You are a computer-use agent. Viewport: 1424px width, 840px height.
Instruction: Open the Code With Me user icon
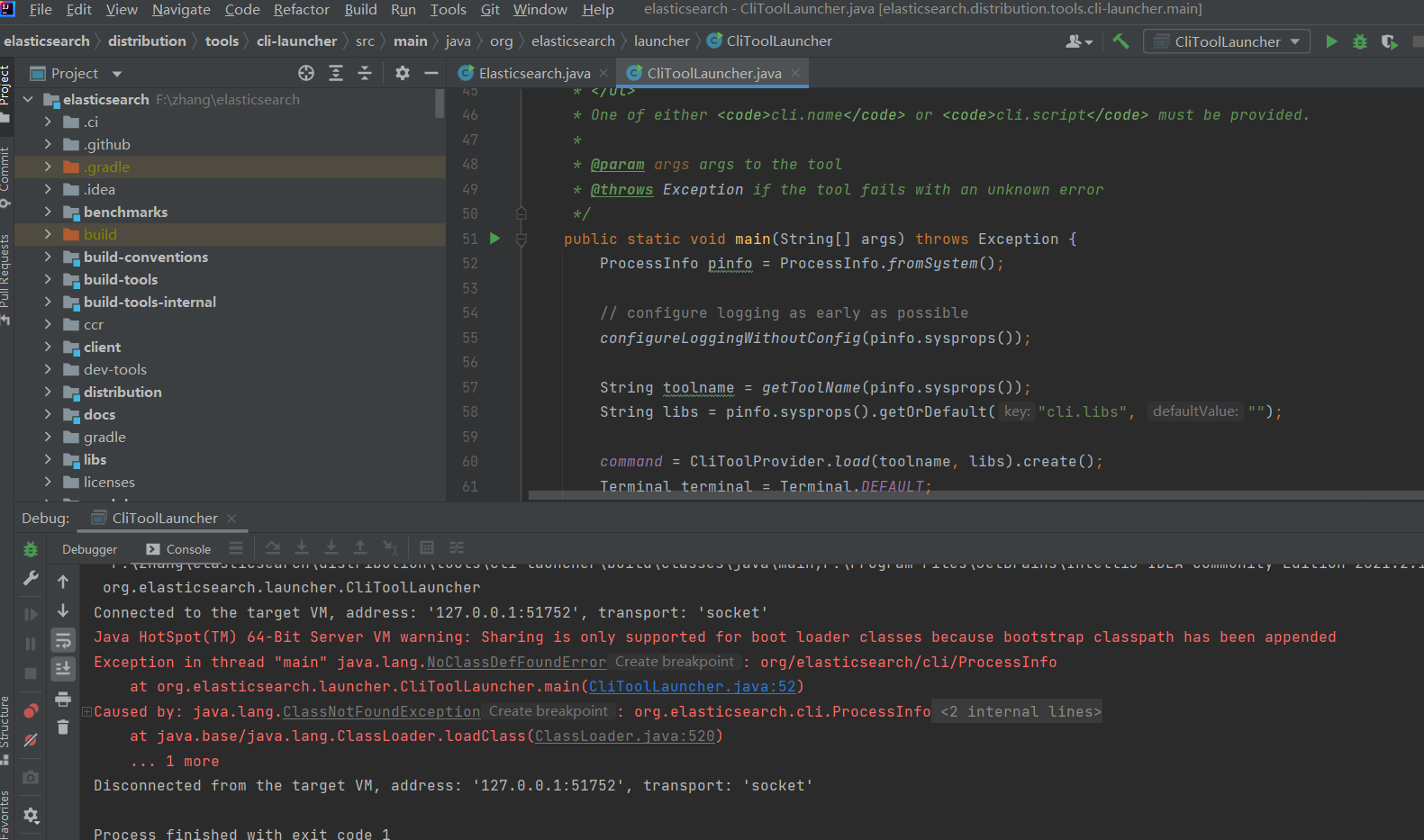(1078, 41)
